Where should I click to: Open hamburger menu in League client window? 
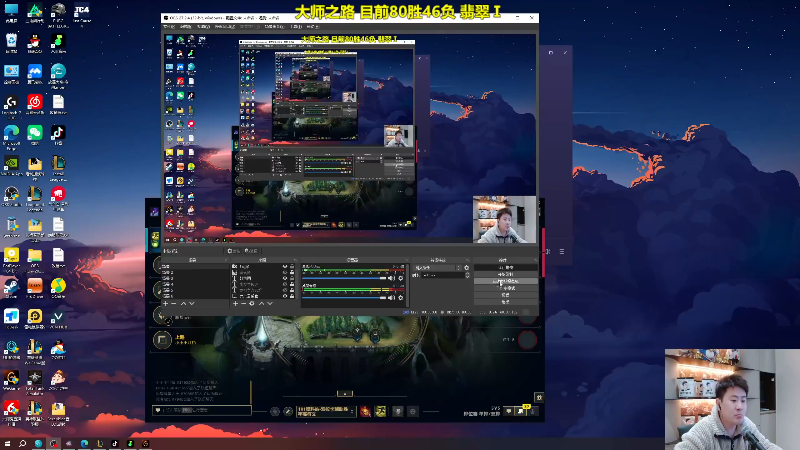[562, 252]
